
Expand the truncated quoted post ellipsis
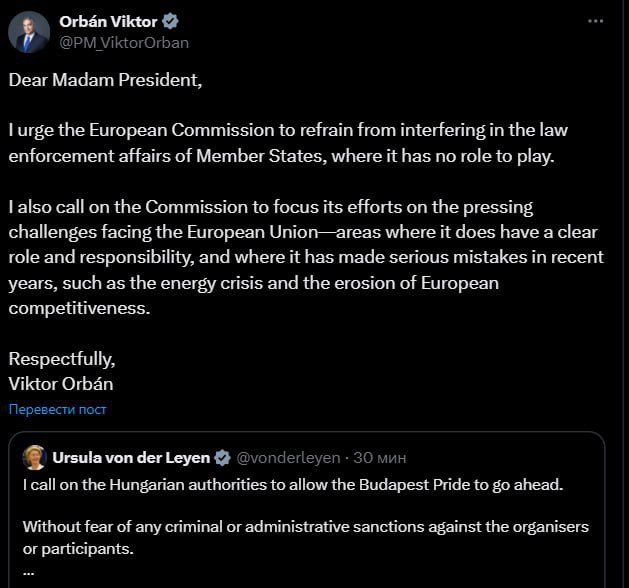[28, 573]
